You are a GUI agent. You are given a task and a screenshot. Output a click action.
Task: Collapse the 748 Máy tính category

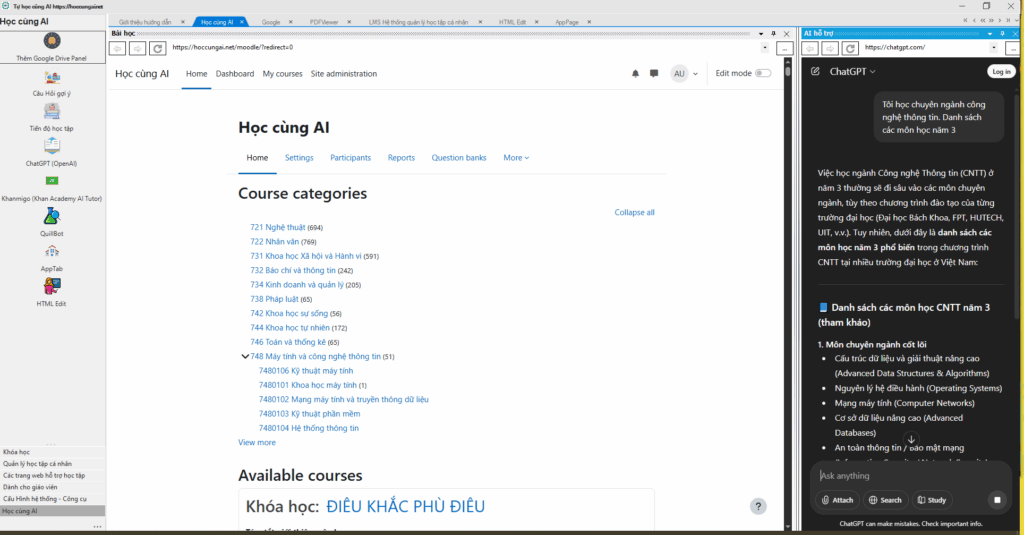245,356
